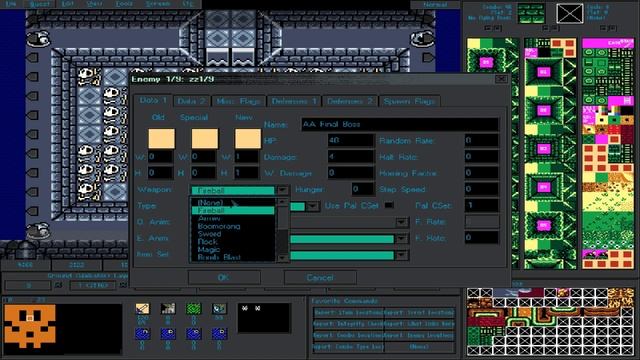Click the orange dungeon minimap

pos(30,326)
